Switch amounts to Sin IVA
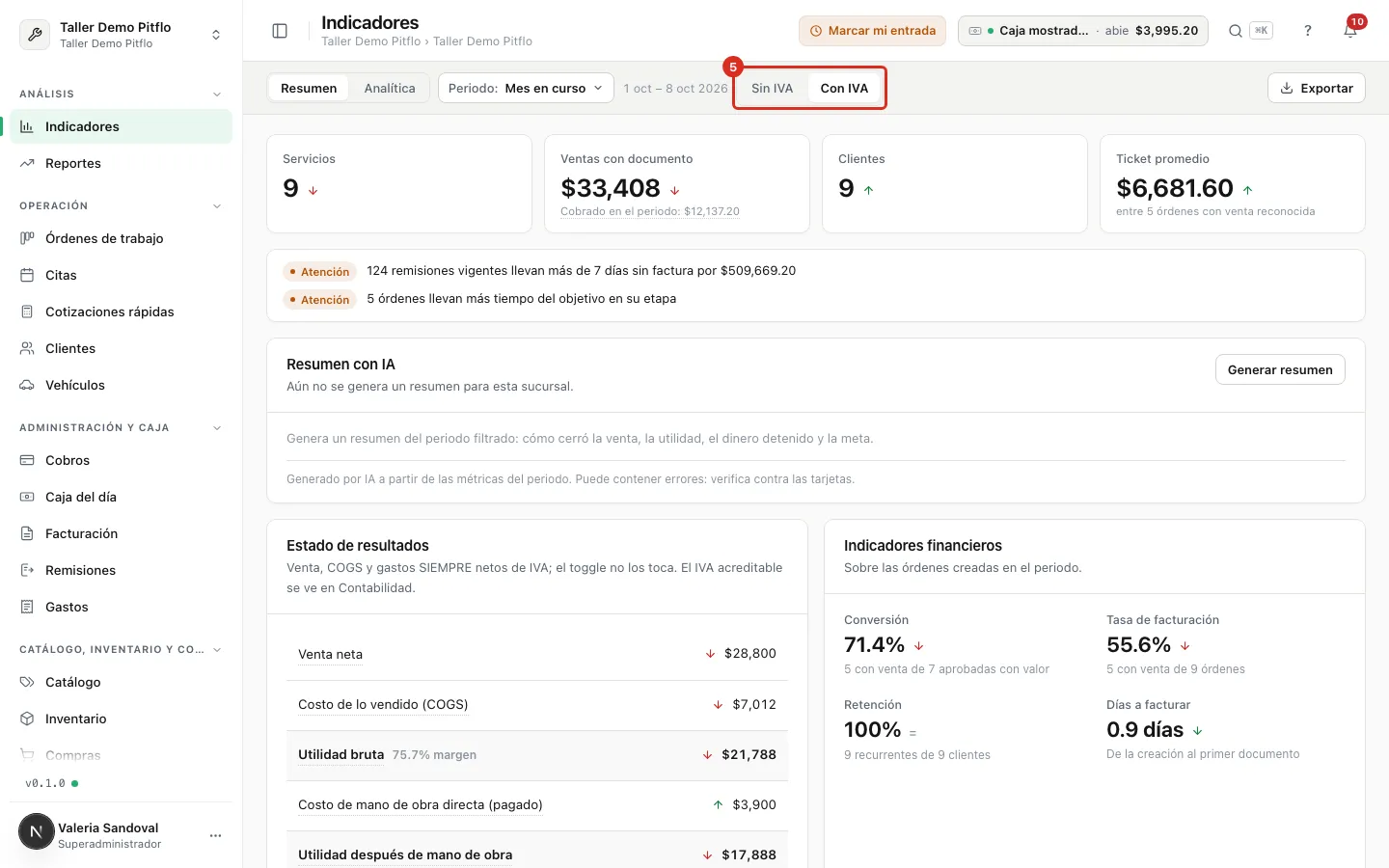Viewport: 1389px width, 868px height. point(772,88)
